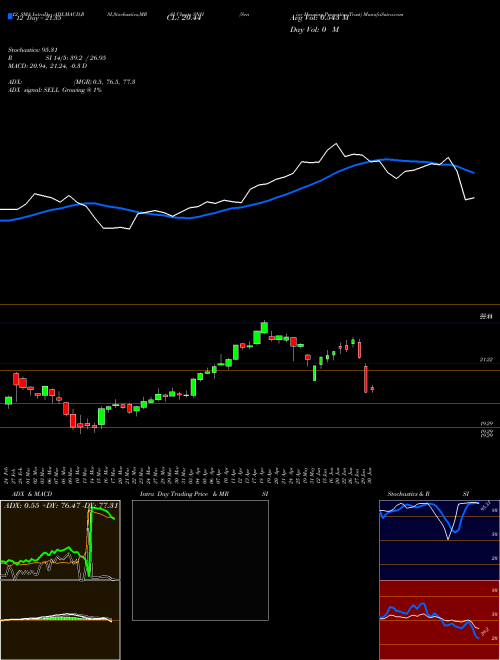Click the 'CL: 20.44' closing price text

point(183,18)
